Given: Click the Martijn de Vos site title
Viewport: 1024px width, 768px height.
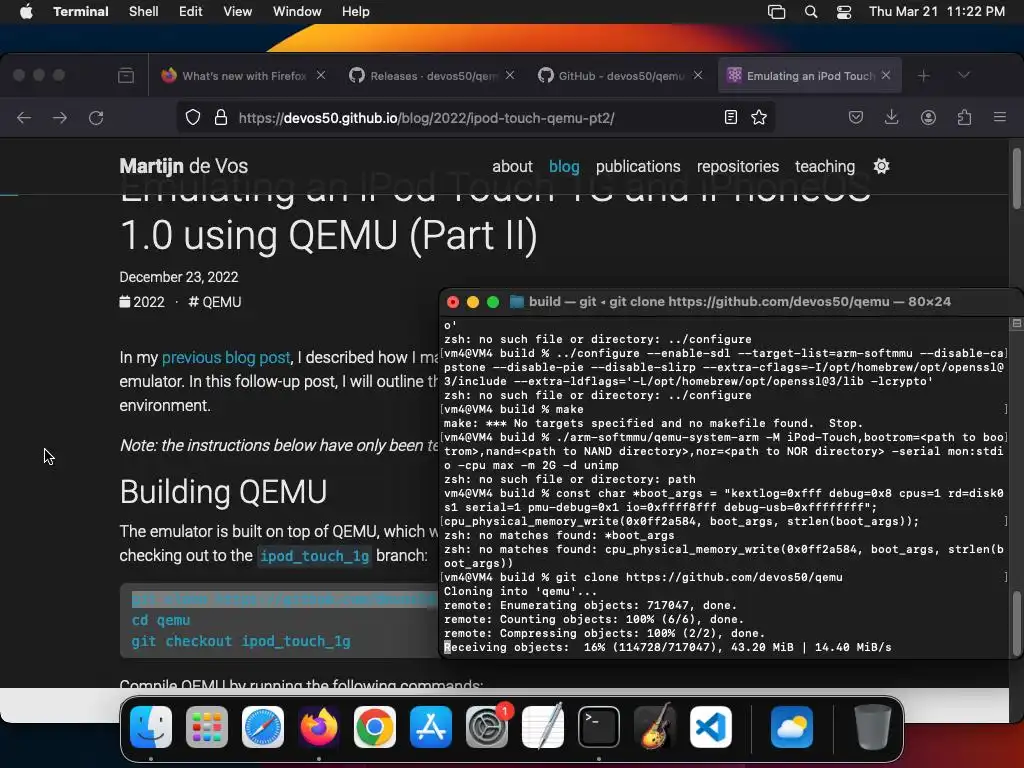Looking at the screenshot, I should 184,166.
